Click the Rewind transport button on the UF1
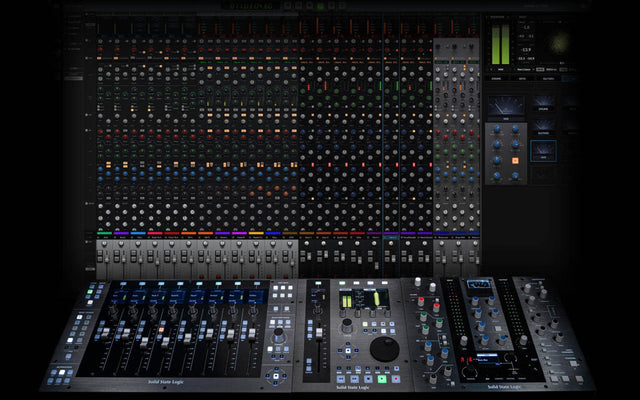Image resolution: width=640 pixels, height=400 pixels. coord(341,379)
